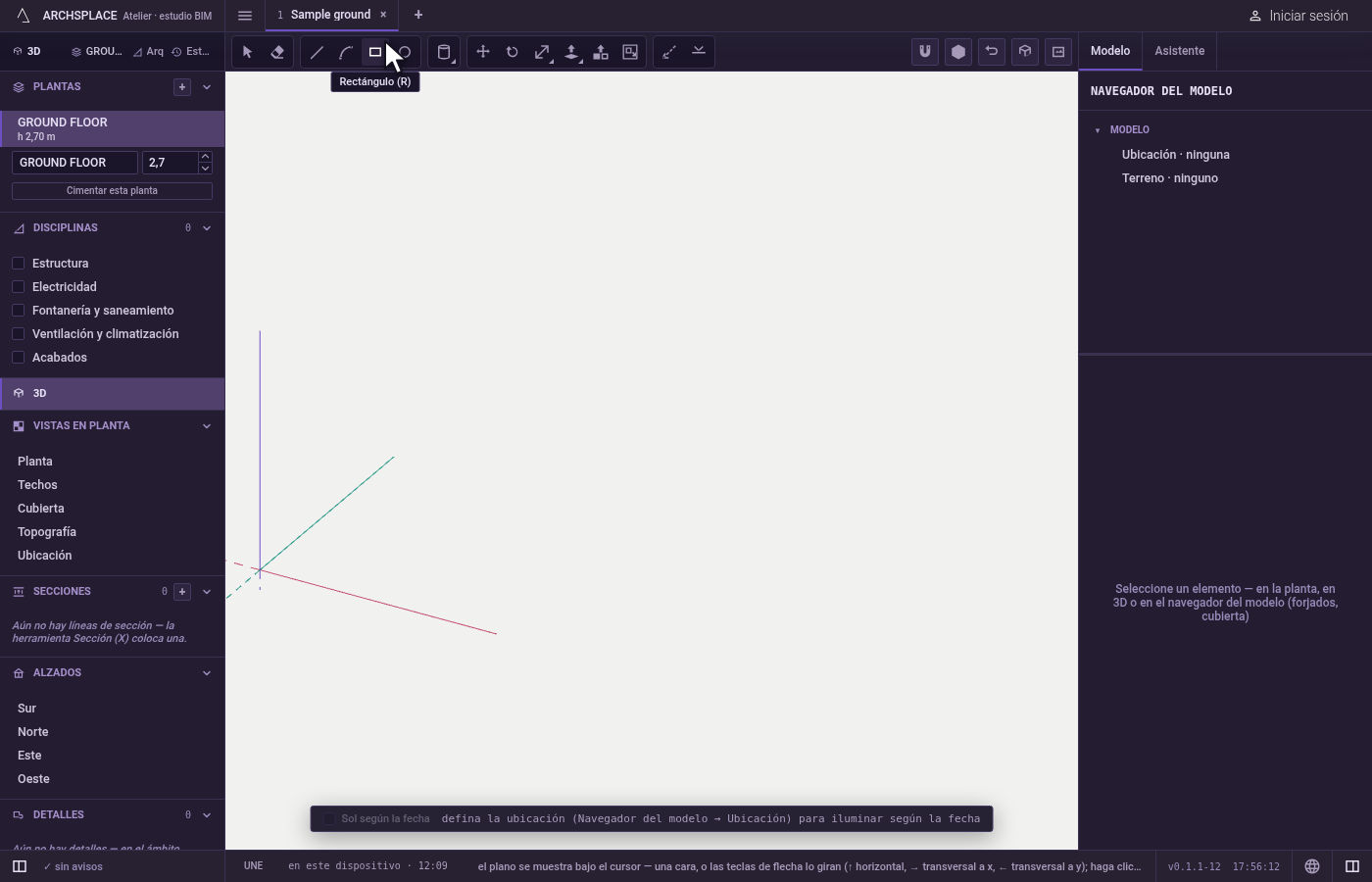Collapse the SECCIONES section chevron
The width and height of the screenshot is (1372, 882).
[207, 592]
